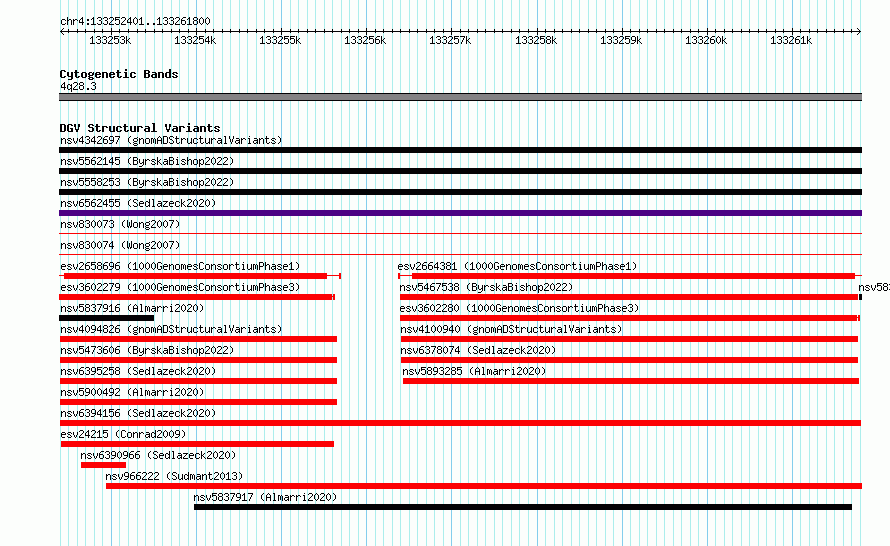Click the 133261k ruler tick label
The width and height of the screenshot is (890, 546).
pyautogui.click(x=791, y=40)
